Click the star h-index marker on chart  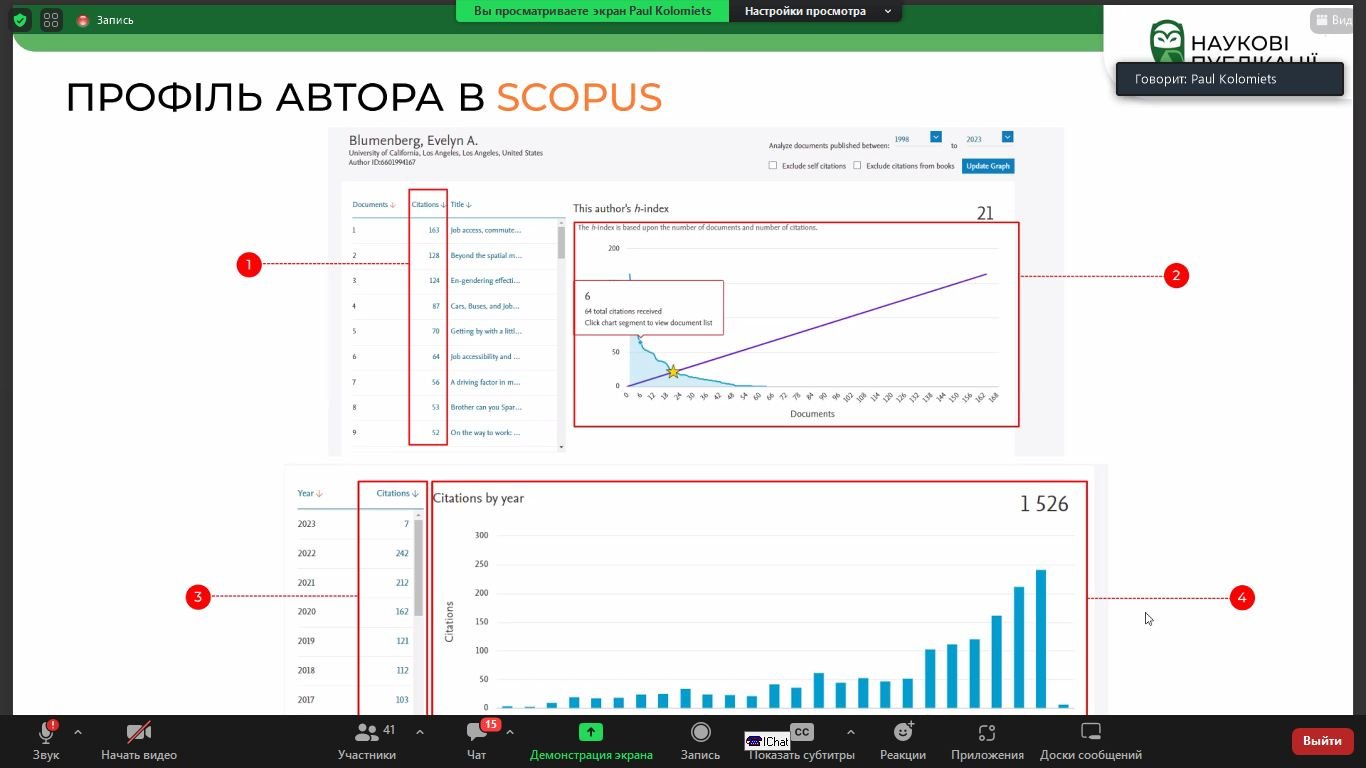673,372
